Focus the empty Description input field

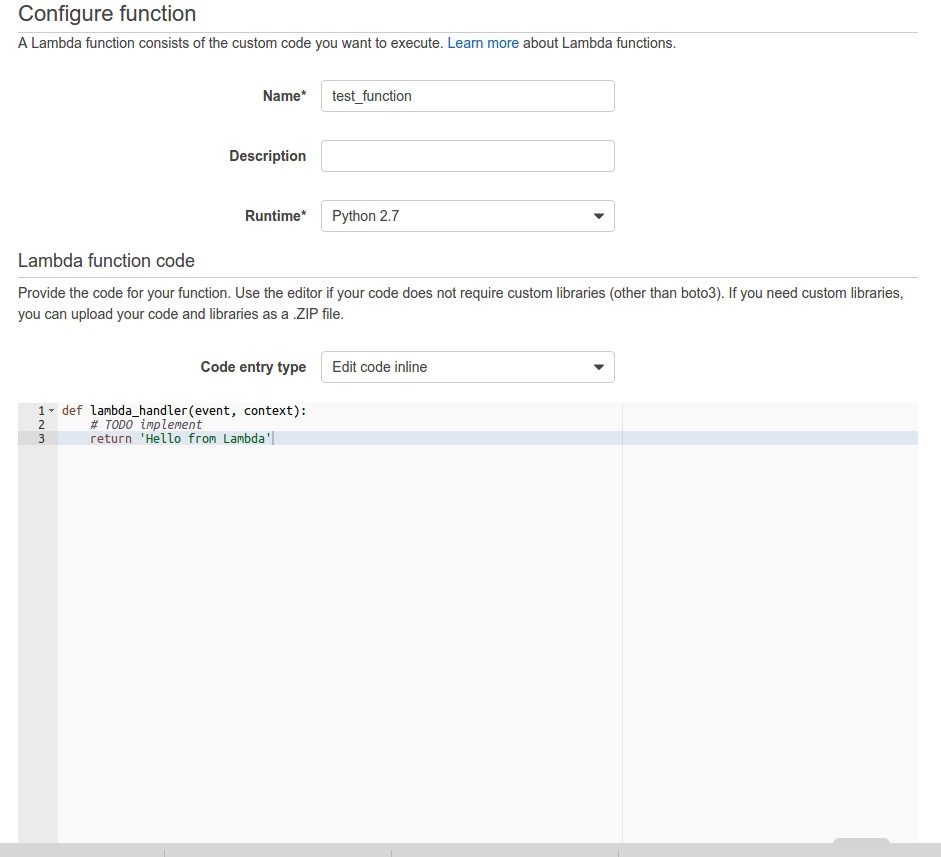click(x=467, y=156)
